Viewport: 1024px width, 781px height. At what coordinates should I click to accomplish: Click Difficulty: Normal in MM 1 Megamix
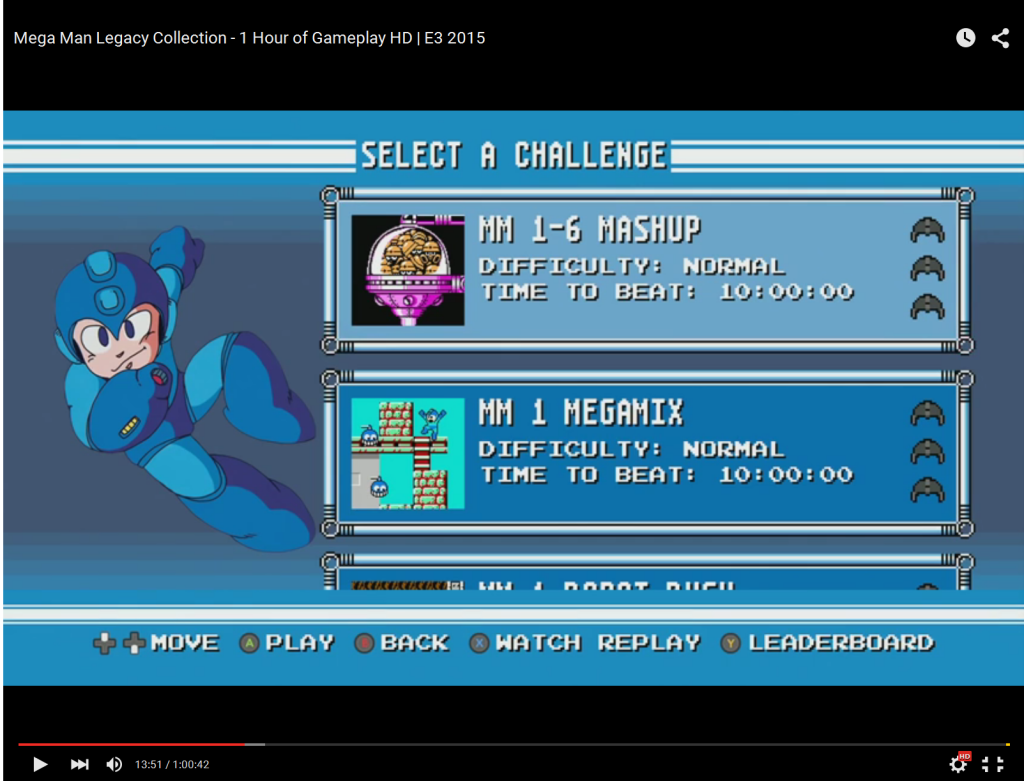632,449
